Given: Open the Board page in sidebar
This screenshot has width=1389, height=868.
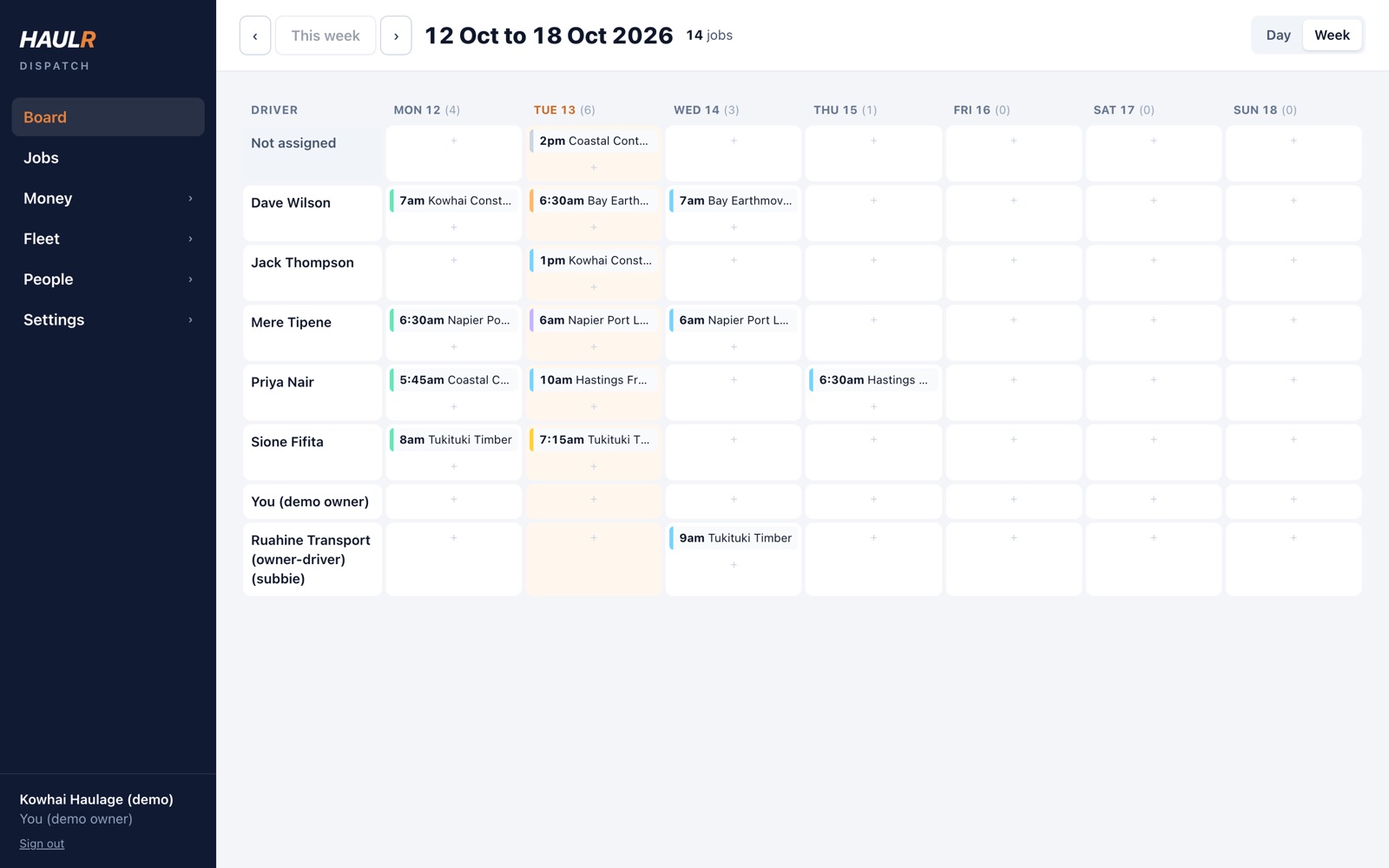Looking at the screenshot, I should pos(109,117).
